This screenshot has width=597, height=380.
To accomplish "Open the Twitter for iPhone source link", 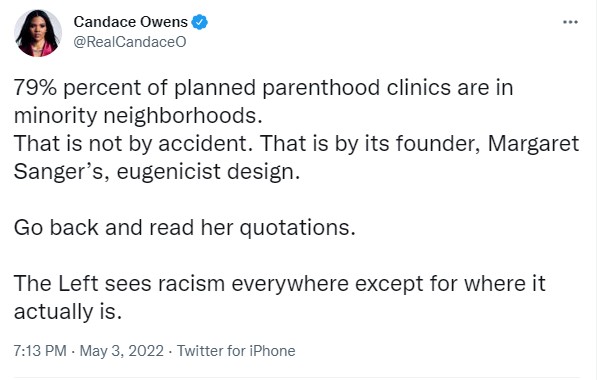I will point(236,351).
